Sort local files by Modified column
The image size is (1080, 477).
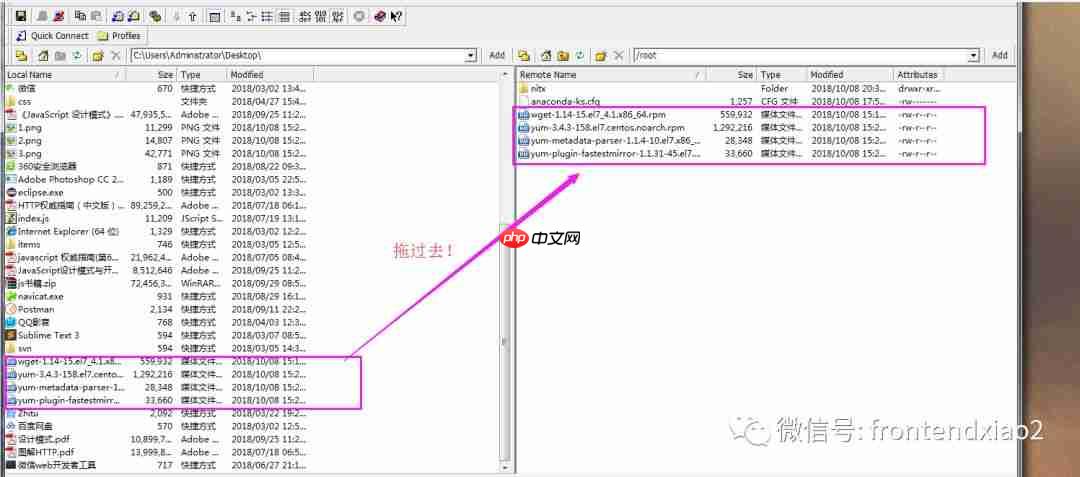(x=270, y=74)
